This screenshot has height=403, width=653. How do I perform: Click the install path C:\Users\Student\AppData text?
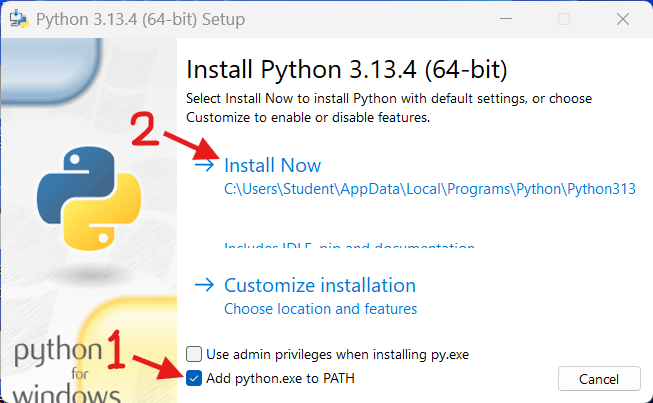tap(430, 189)
